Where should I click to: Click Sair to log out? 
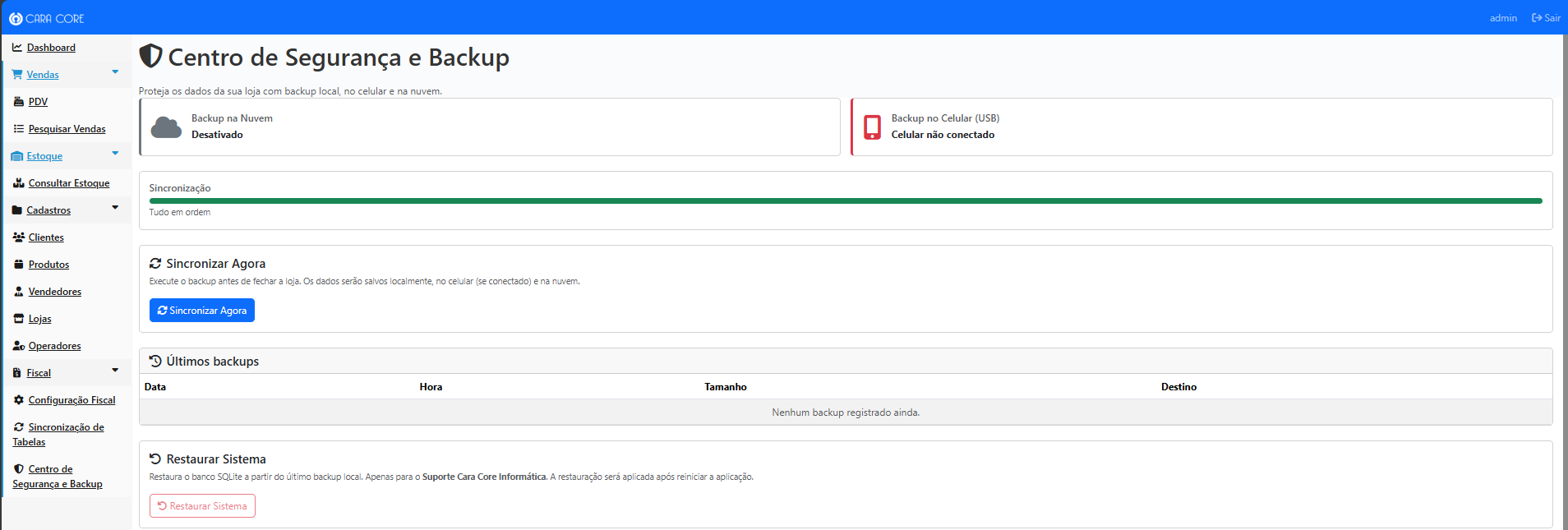tap(1546, 18)
